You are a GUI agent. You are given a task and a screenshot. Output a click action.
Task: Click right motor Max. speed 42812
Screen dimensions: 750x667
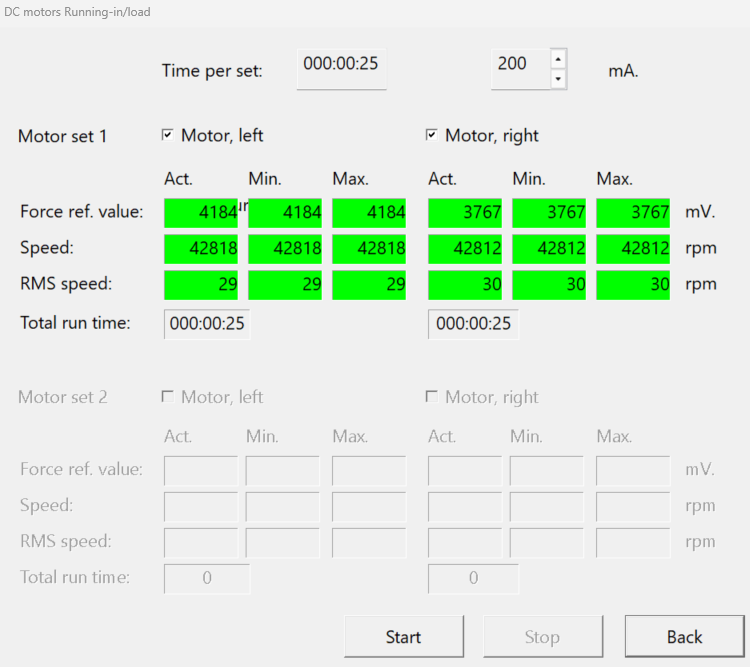coord(633,249)
